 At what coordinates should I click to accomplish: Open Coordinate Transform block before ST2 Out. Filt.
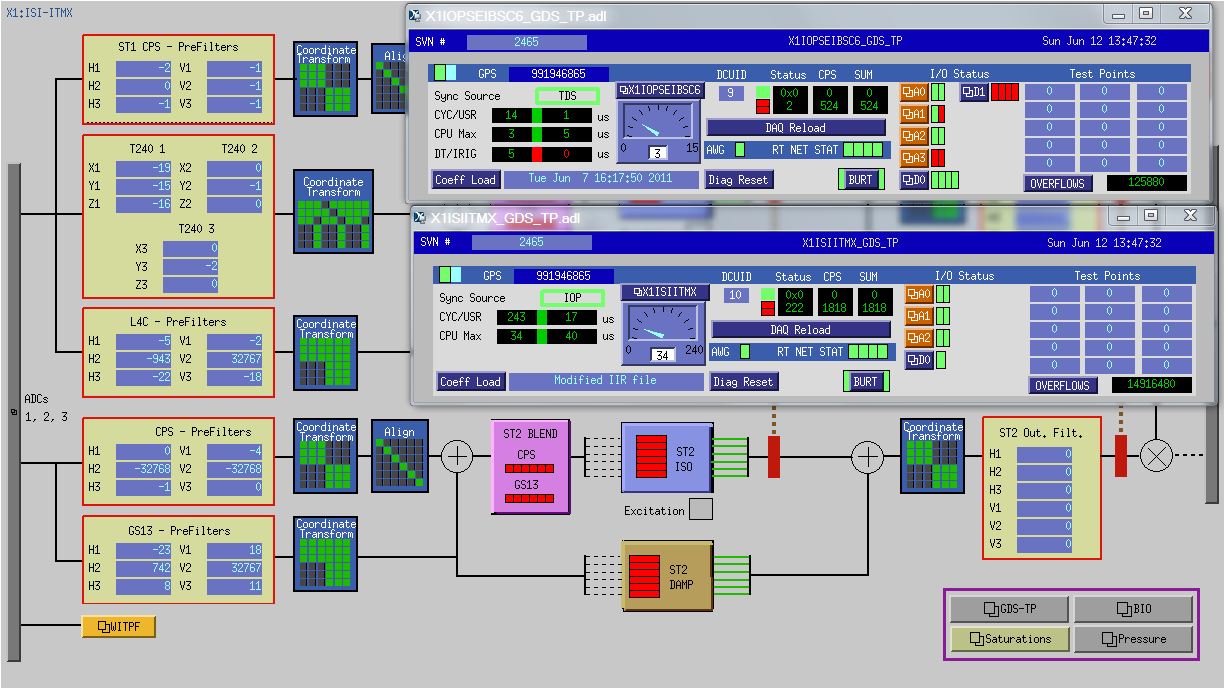point(932,455)
